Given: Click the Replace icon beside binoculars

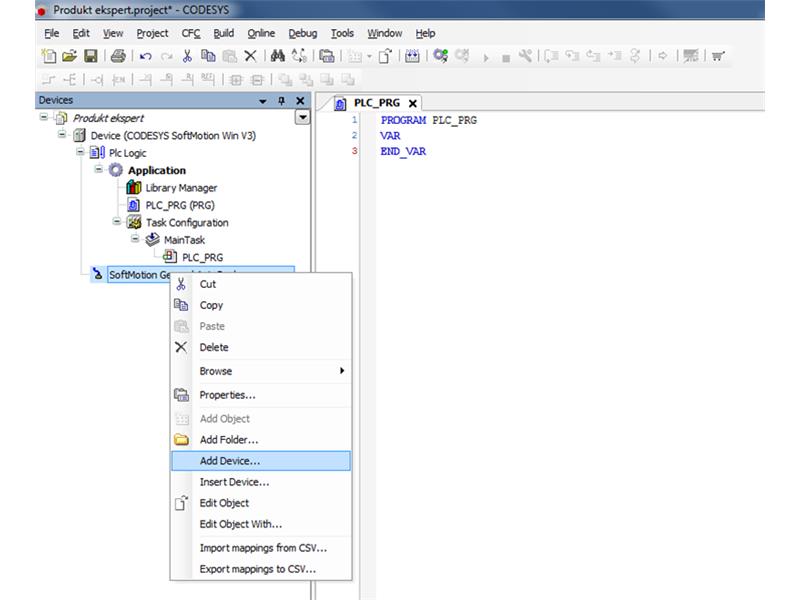Looking at the screenshot, I should pyautogui.click(x=299, y=56).
